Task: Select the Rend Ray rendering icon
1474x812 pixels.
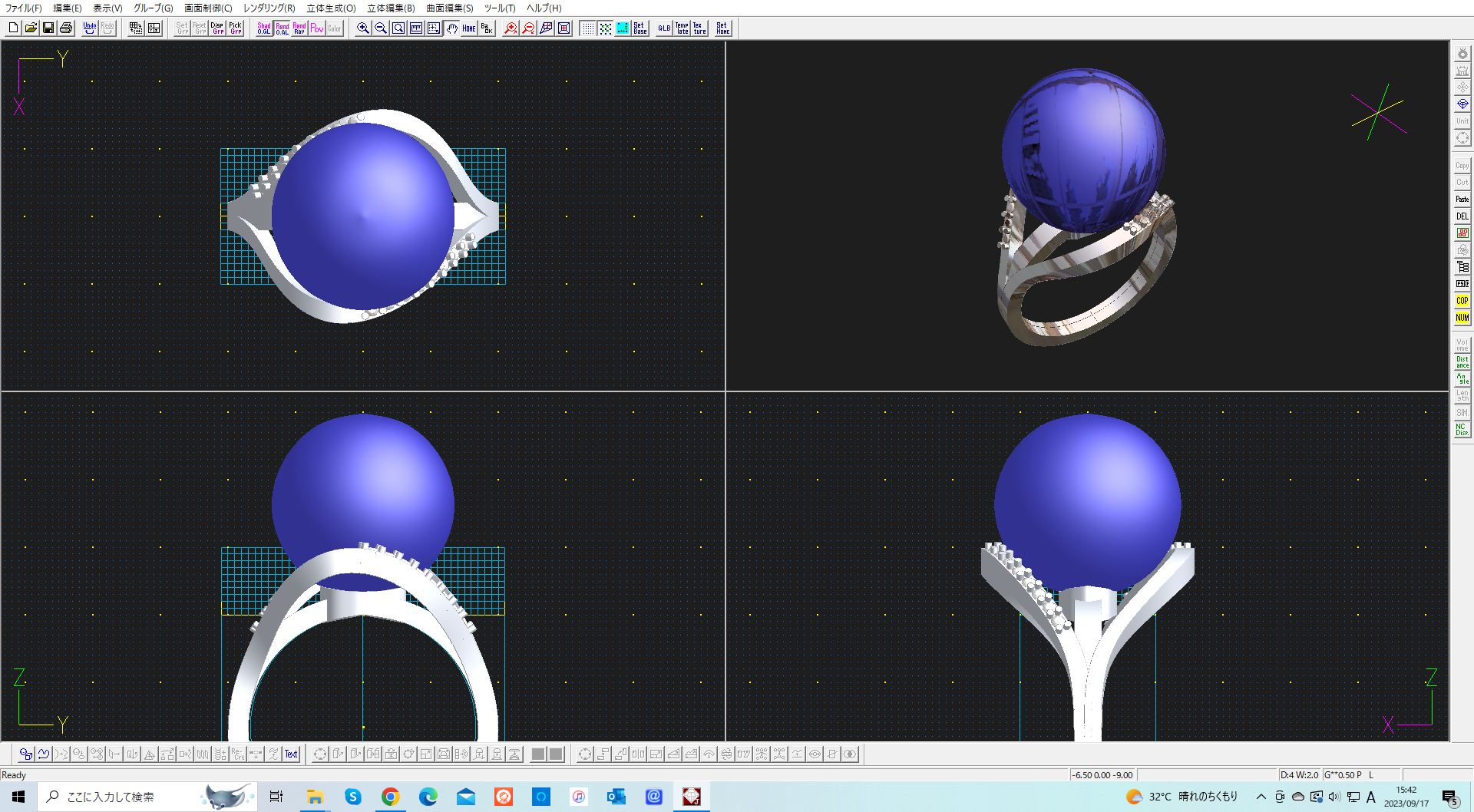Action: (x=299, y=28)
